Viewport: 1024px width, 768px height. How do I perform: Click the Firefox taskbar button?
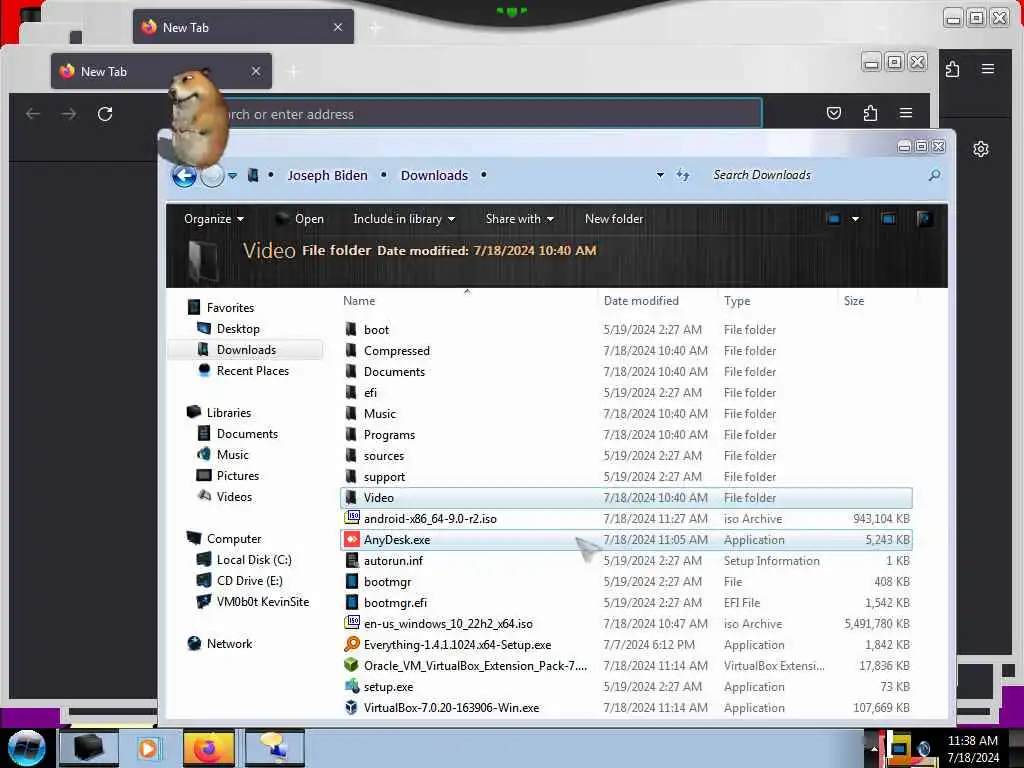tap(208, 748)
